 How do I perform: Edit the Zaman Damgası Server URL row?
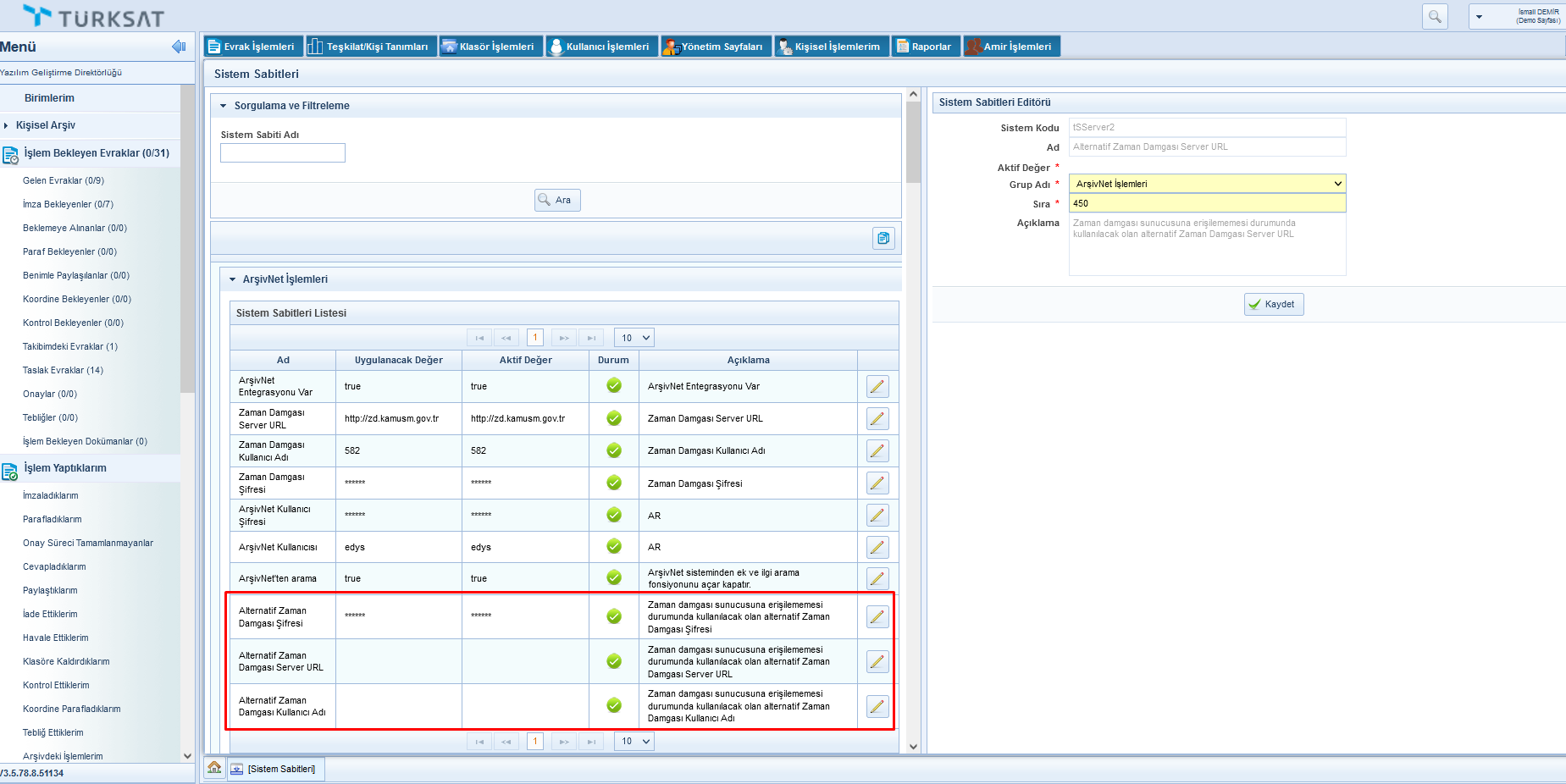pos(877,419)
